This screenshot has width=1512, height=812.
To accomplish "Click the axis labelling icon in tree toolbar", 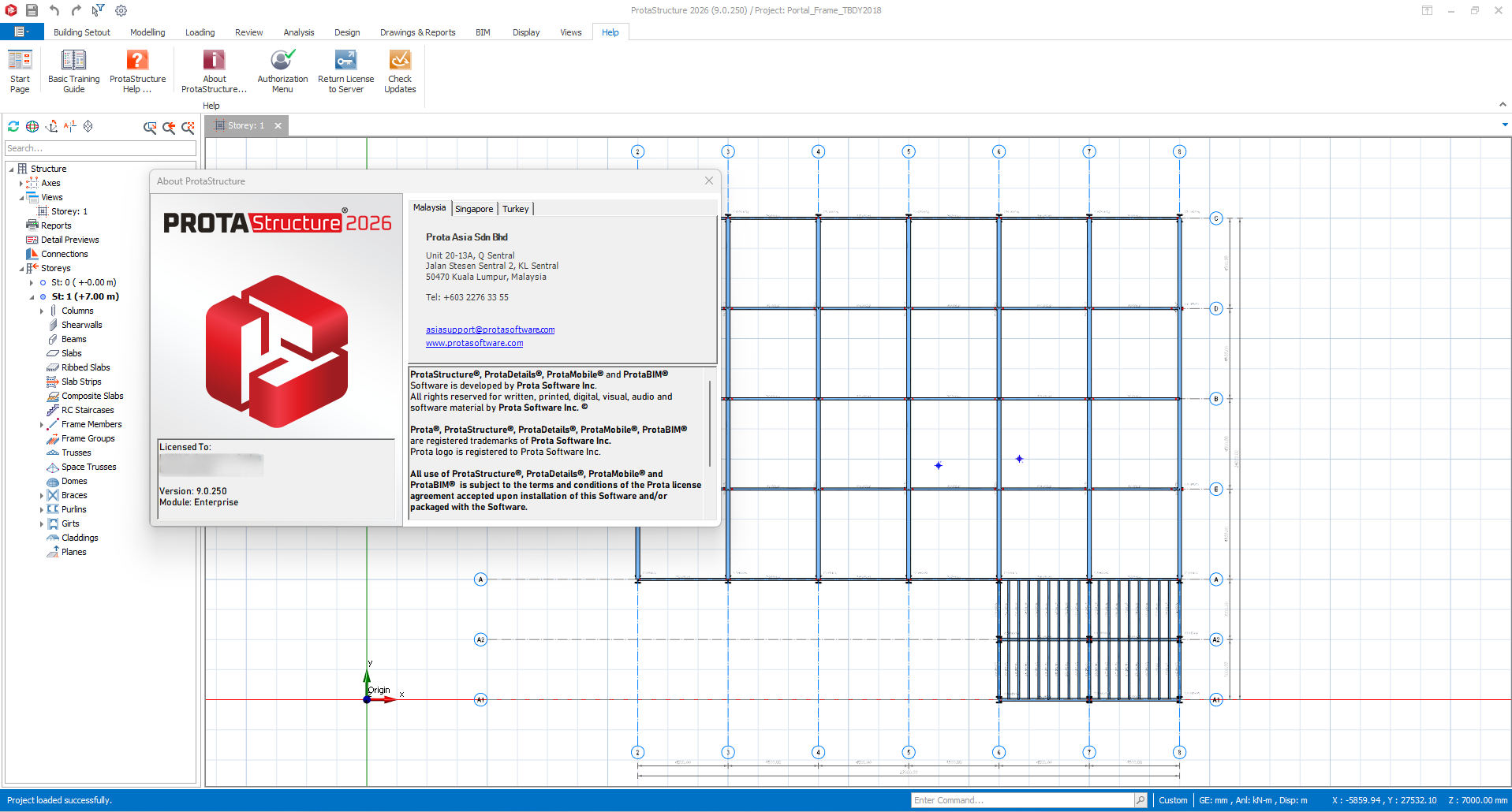I will point(70,126).
